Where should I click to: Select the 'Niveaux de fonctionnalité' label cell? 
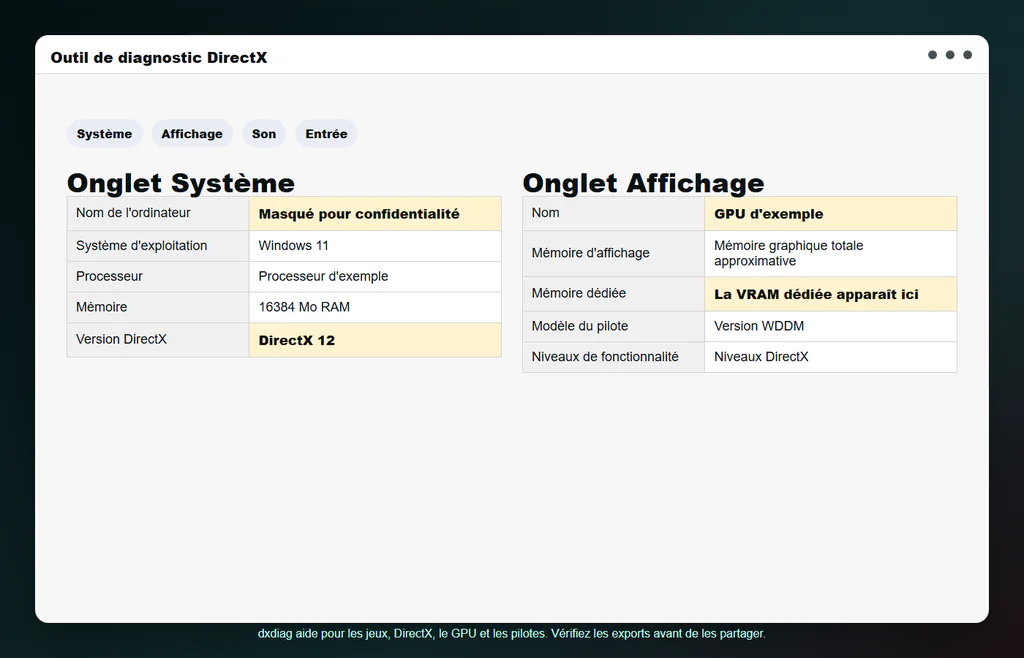(x=614, y=357)
